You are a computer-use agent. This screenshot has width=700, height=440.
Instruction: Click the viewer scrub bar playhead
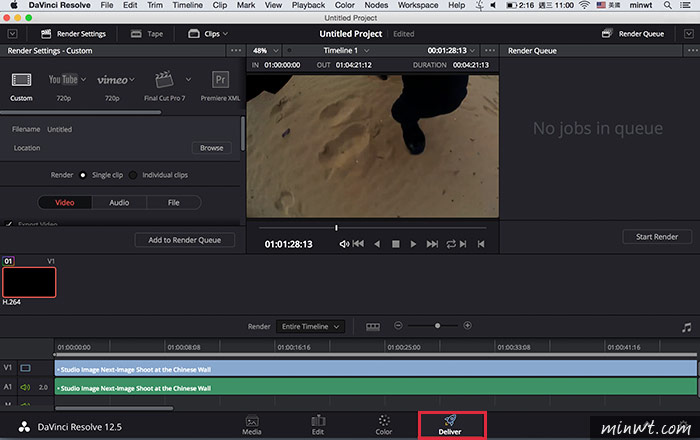click(x=336, y=228)
